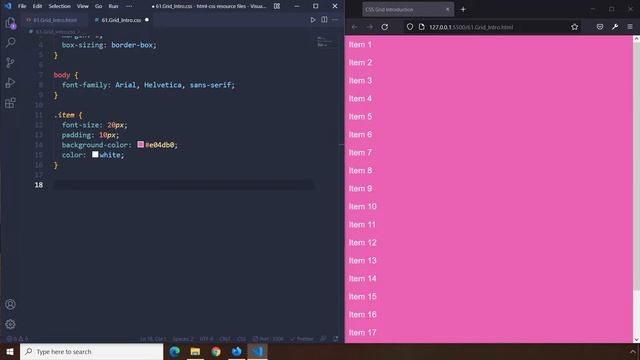Open Microsoft Edge from taskbar
The height and width of the screenshot is (360, 640).
(175, 351)
